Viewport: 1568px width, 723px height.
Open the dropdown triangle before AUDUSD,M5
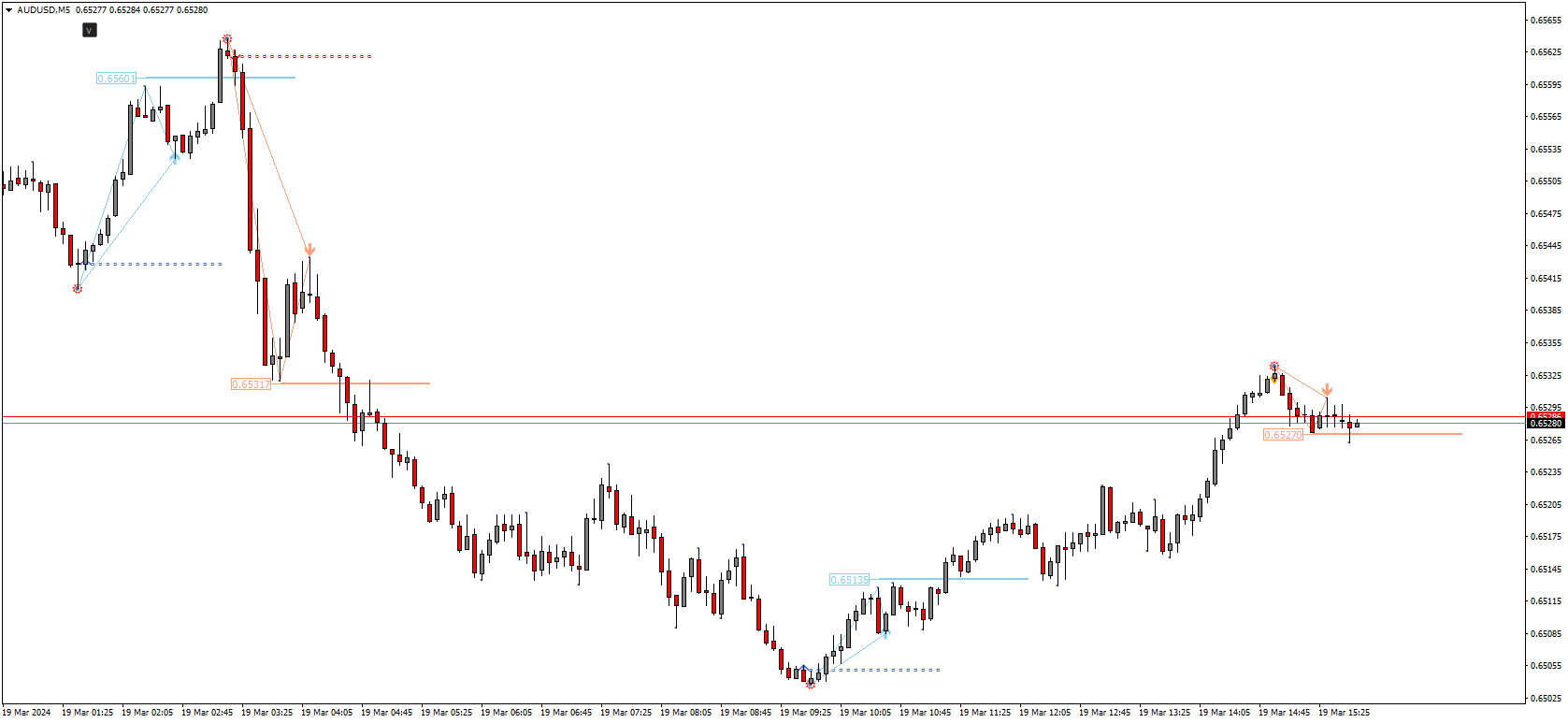[x=8, y=10]
